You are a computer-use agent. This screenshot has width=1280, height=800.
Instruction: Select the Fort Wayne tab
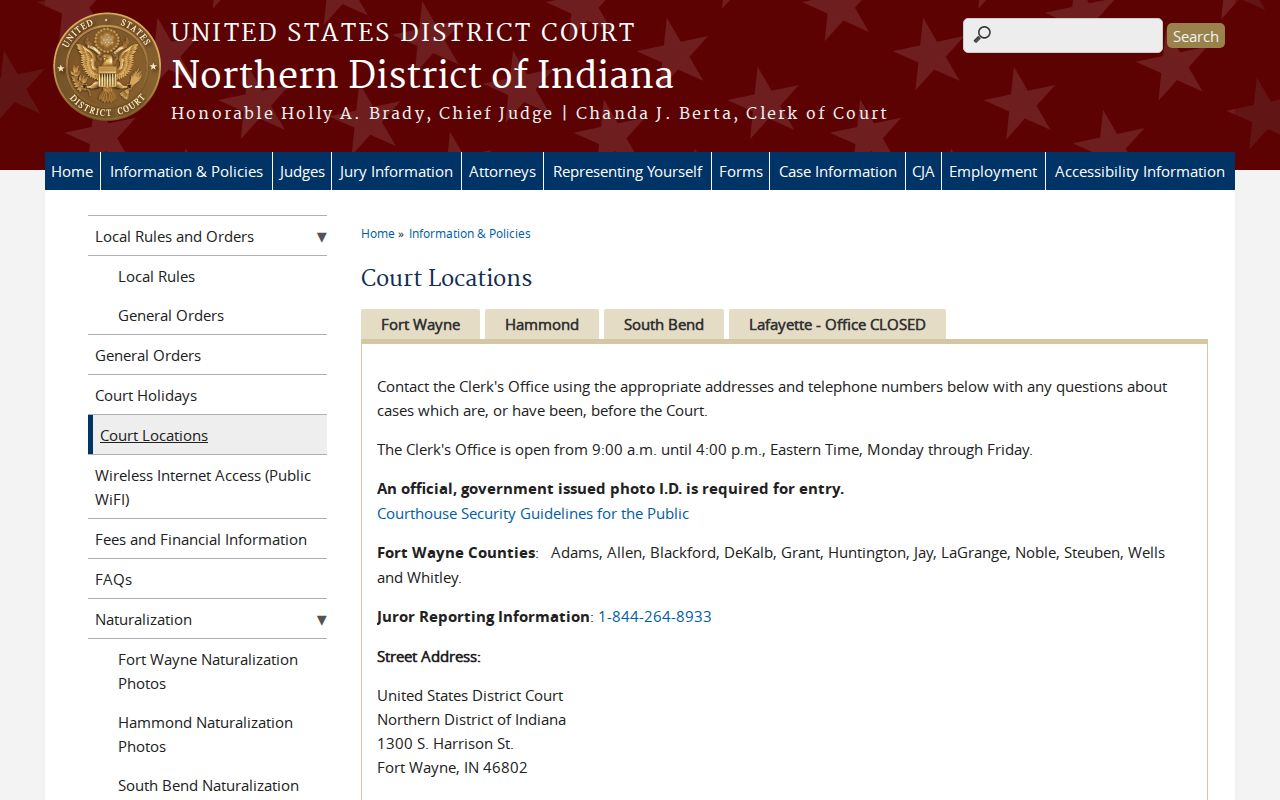click(421, 324)
